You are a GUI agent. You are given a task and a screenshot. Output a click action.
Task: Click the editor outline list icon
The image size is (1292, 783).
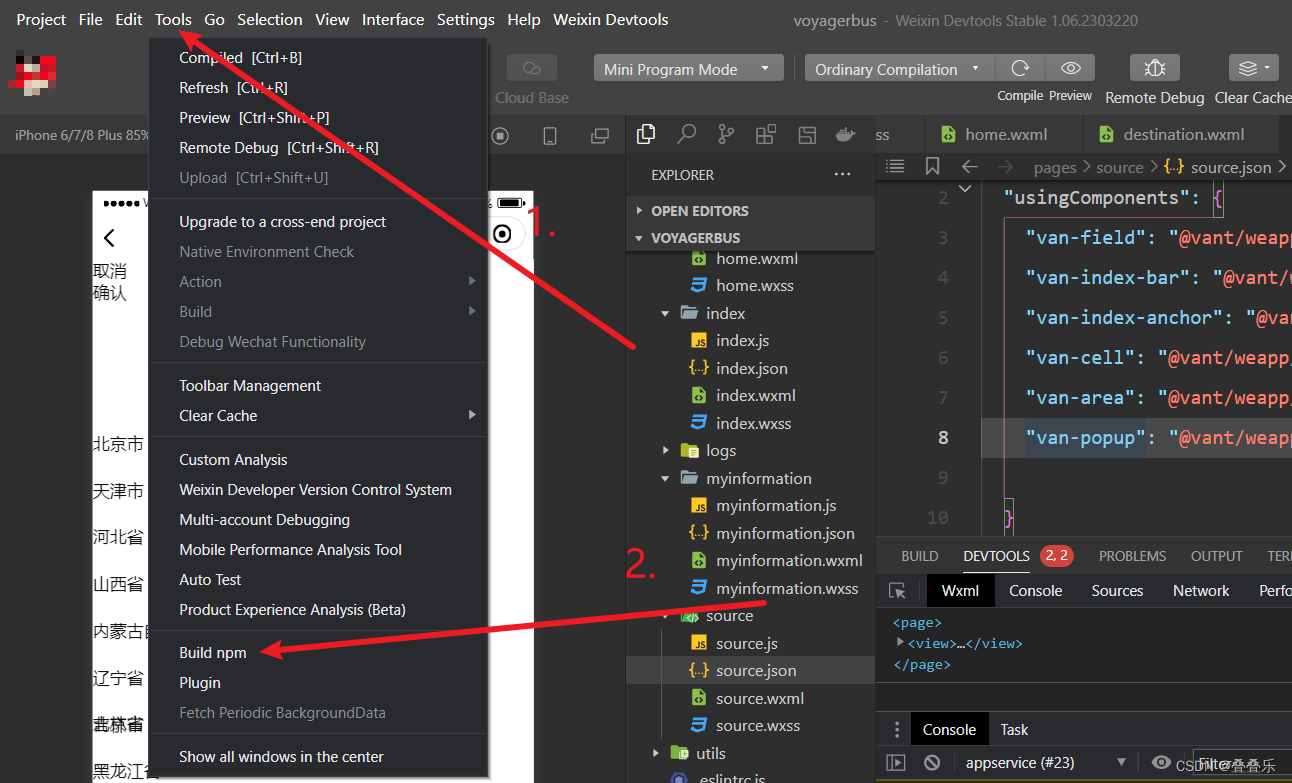tap(895, 166)
